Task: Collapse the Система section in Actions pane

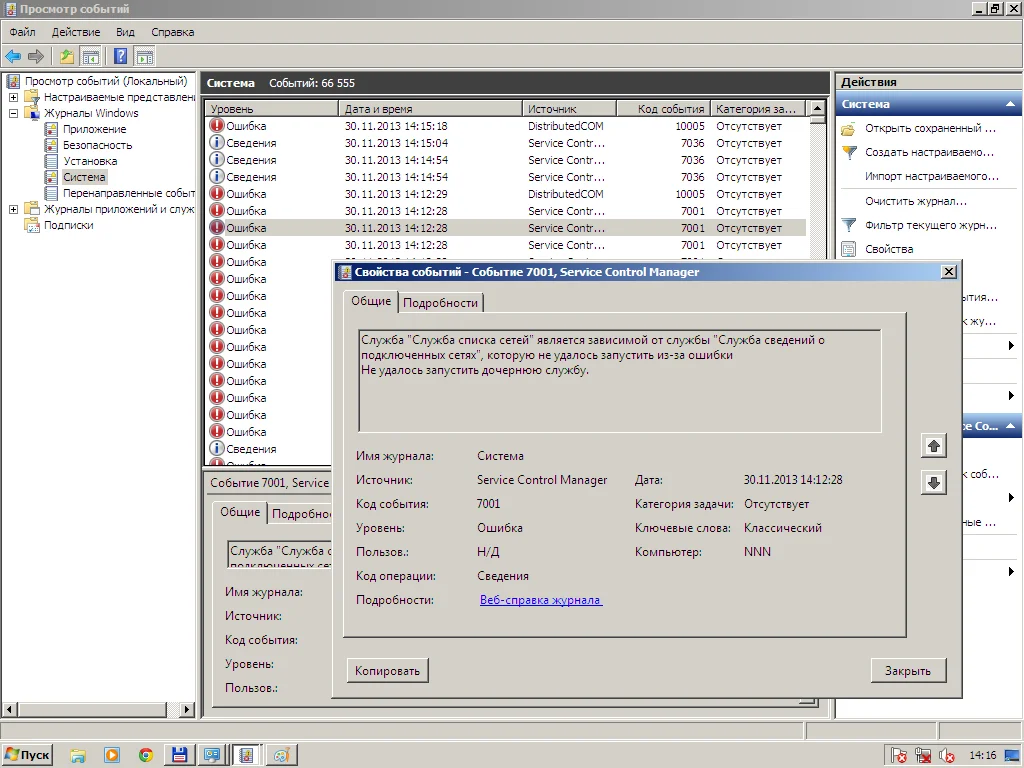Action: pos(1010,104)
